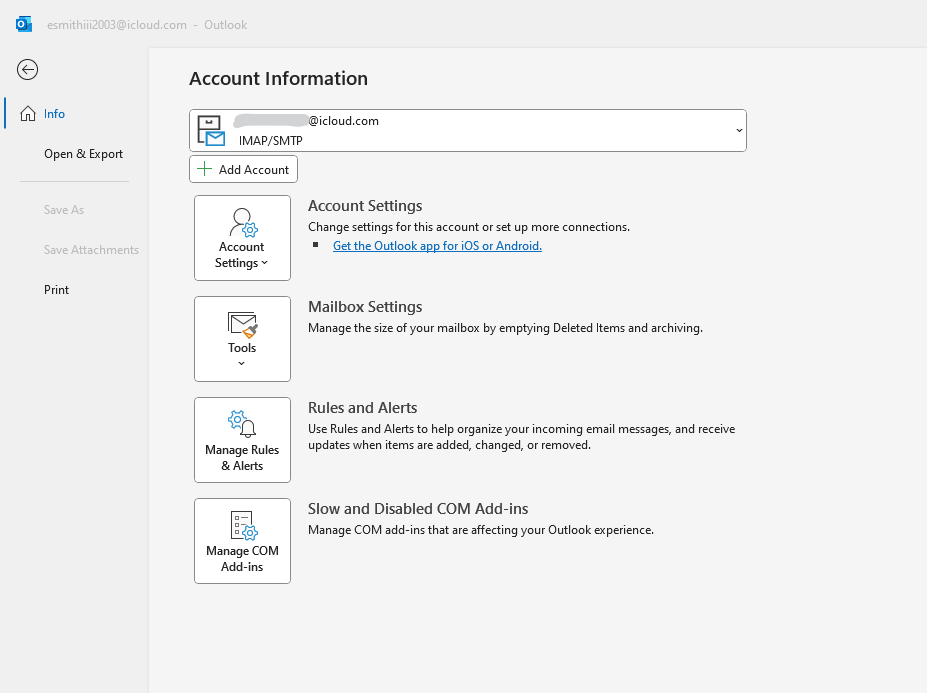Click Slow and Disabled COM Add-ins heading
927x693 pixels.
point(418,509)
